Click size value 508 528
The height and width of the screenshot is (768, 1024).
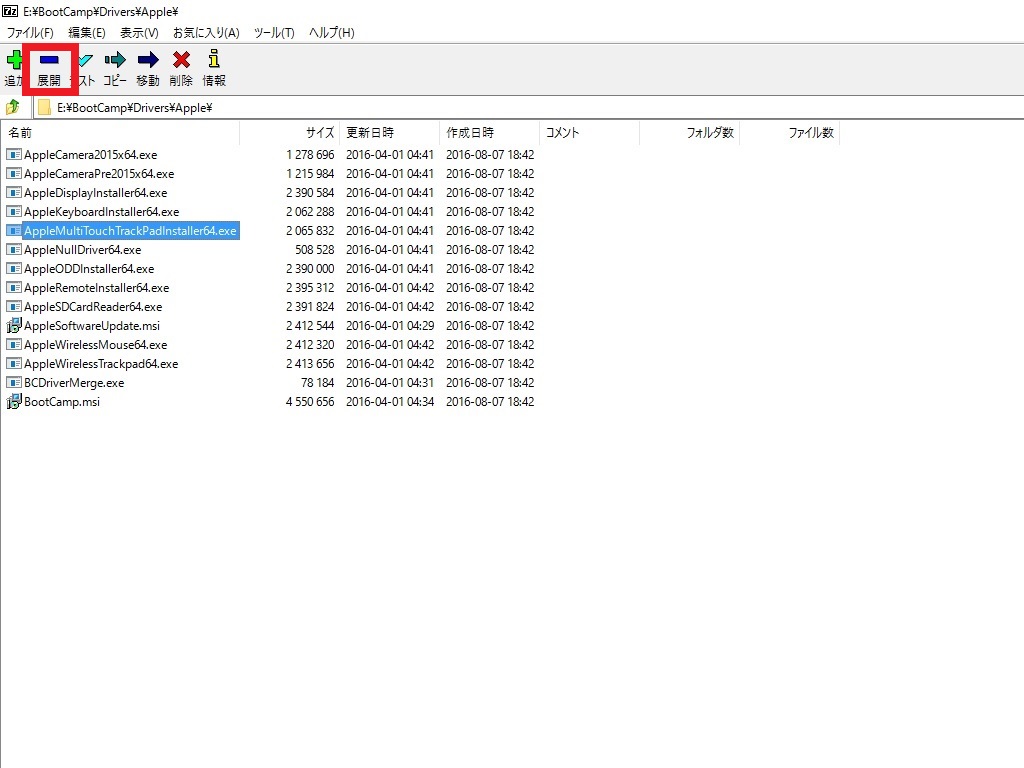coord(315,249)
